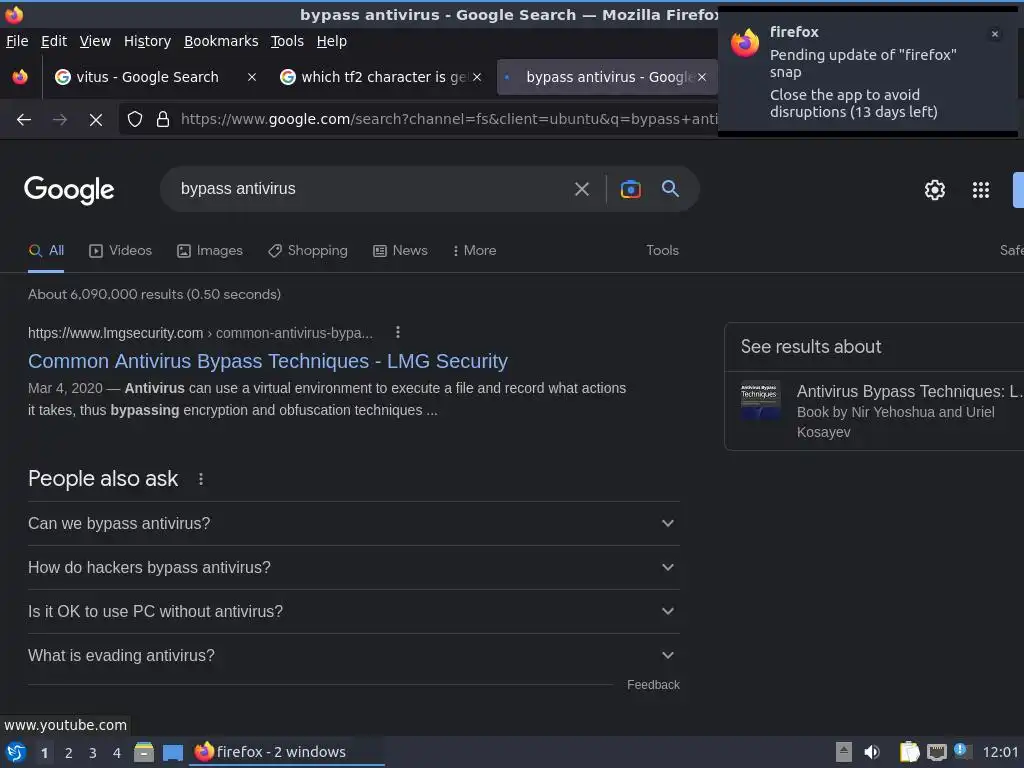Open the View menu

(x=95, y=41)
